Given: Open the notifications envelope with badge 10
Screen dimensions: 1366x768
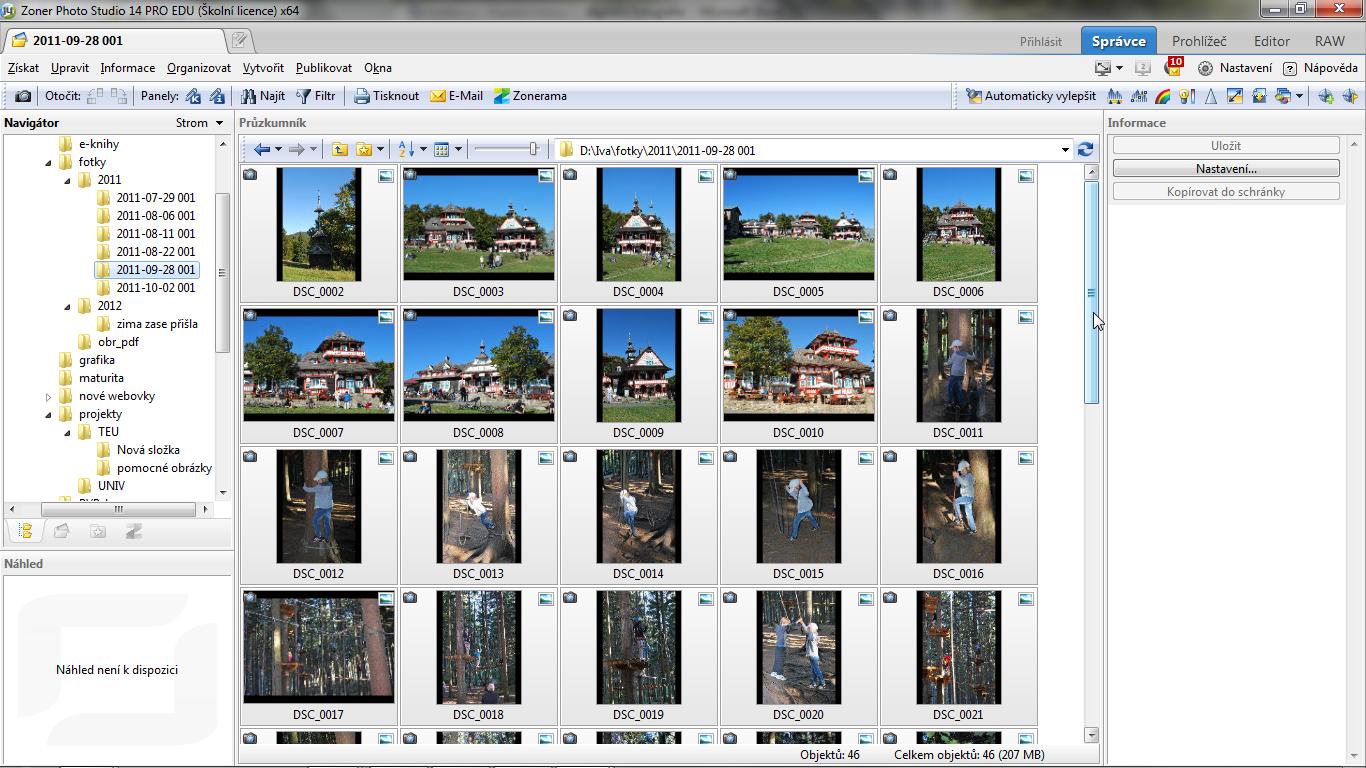Looking at the screenshot, I should pyautogui.click(x=1172, y=67).
